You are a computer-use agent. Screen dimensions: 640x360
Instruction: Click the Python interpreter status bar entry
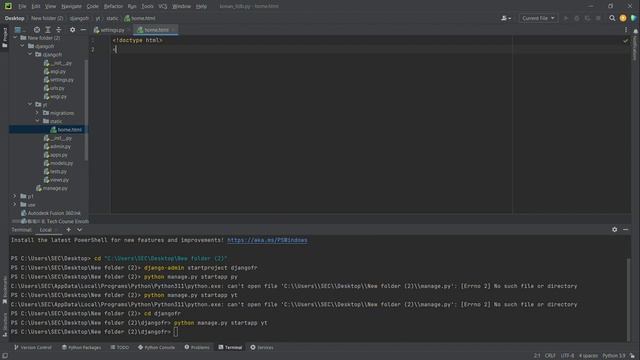click(613, 356)
